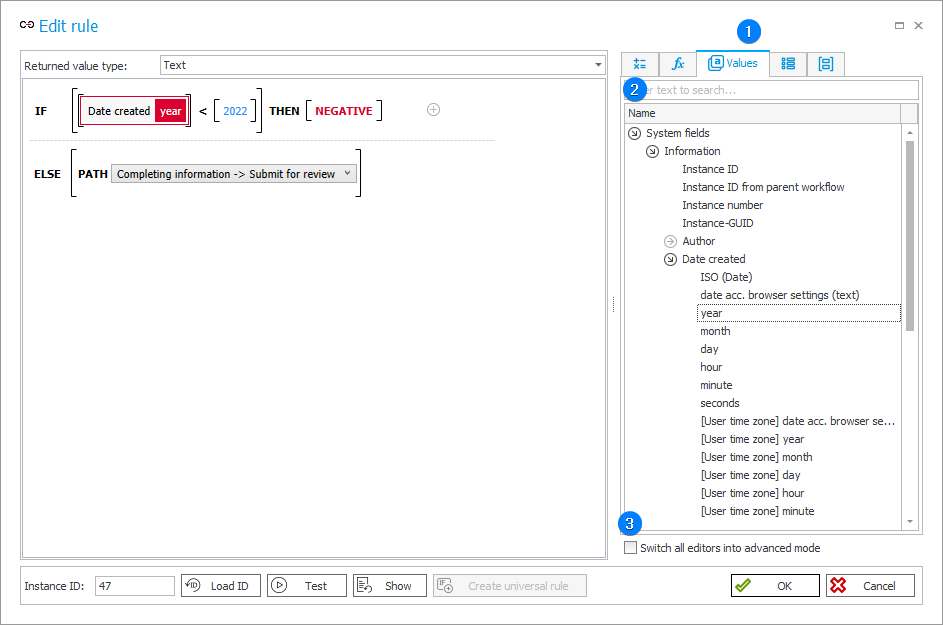Select the month tree item
Screen dimensions: 943x625
coord(715,331)
